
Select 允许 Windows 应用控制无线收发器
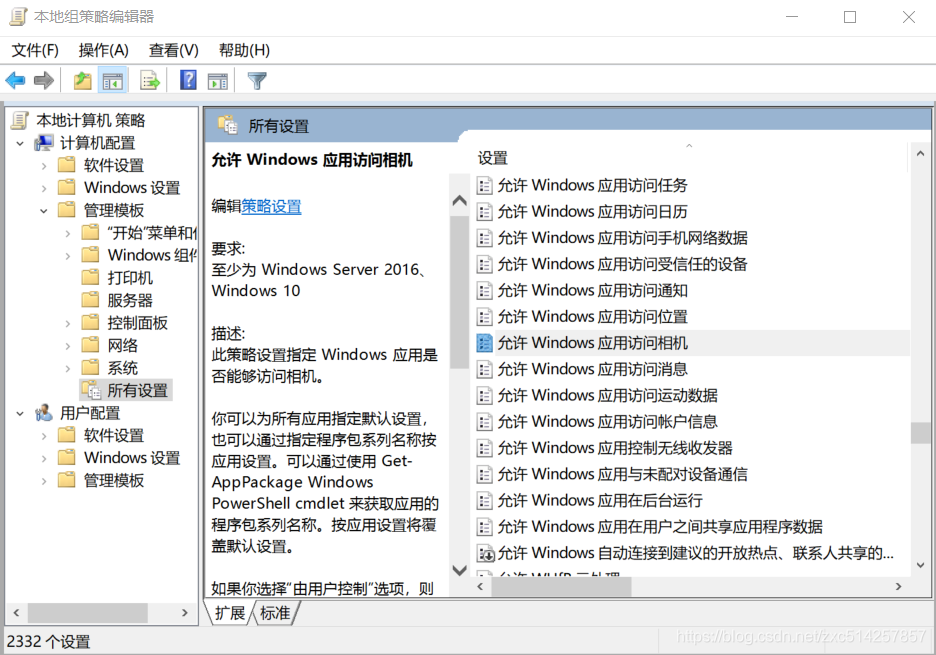pos(615,448)
